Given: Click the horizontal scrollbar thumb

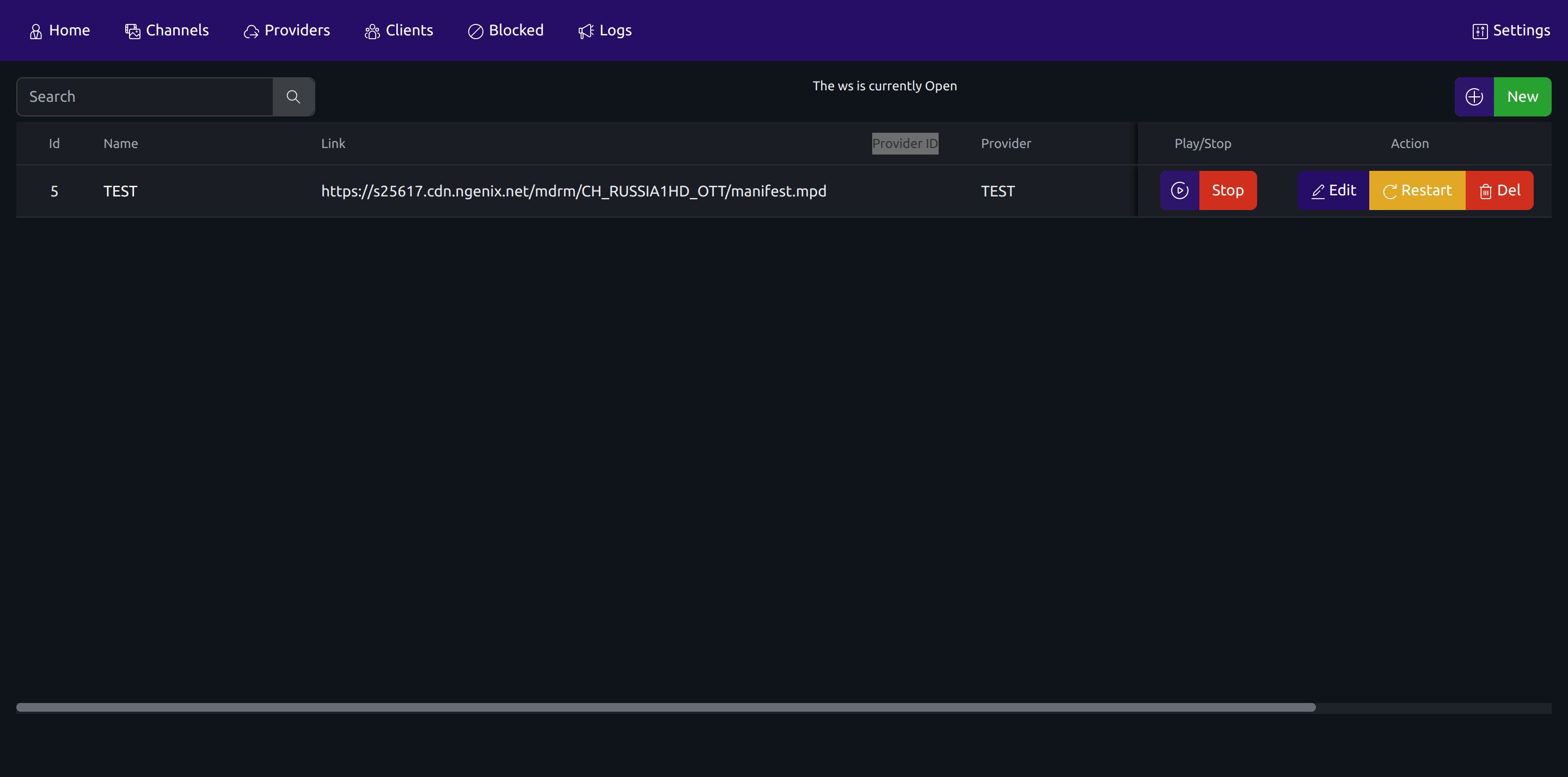Looking at the screenshot, I should 666,708.
